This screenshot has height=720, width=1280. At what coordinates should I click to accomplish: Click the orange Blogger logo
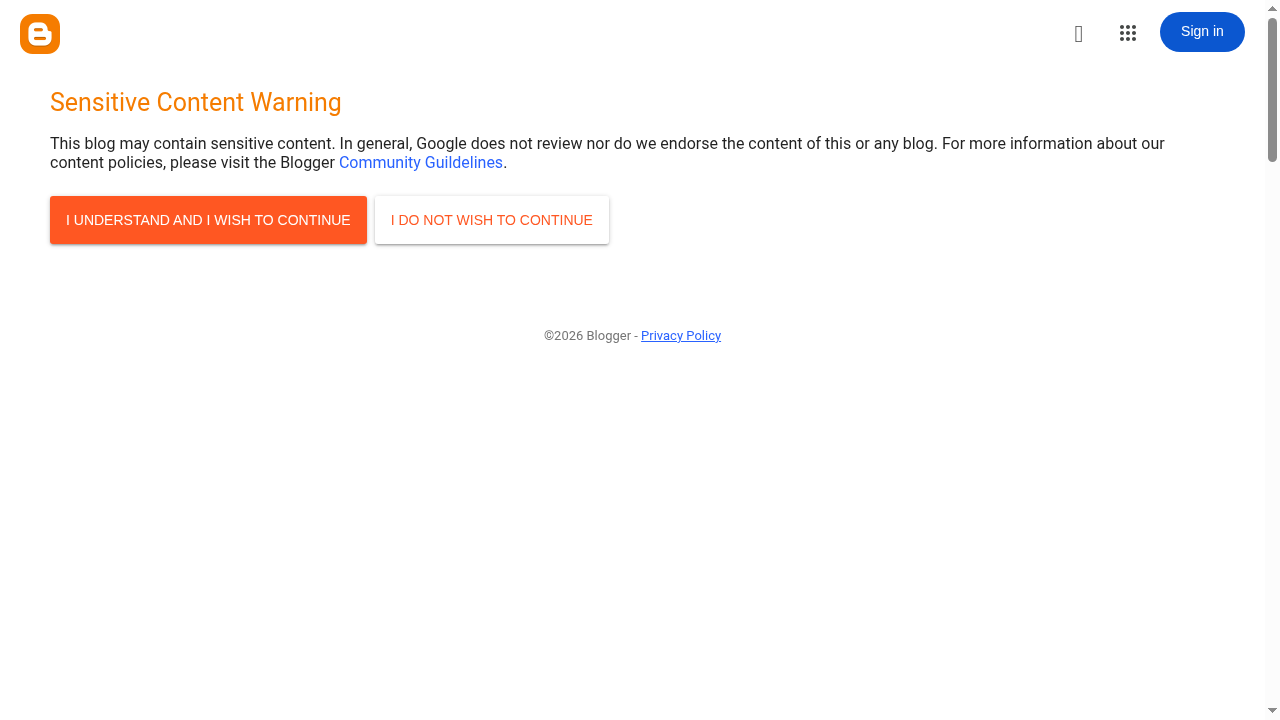coord(40,34)
